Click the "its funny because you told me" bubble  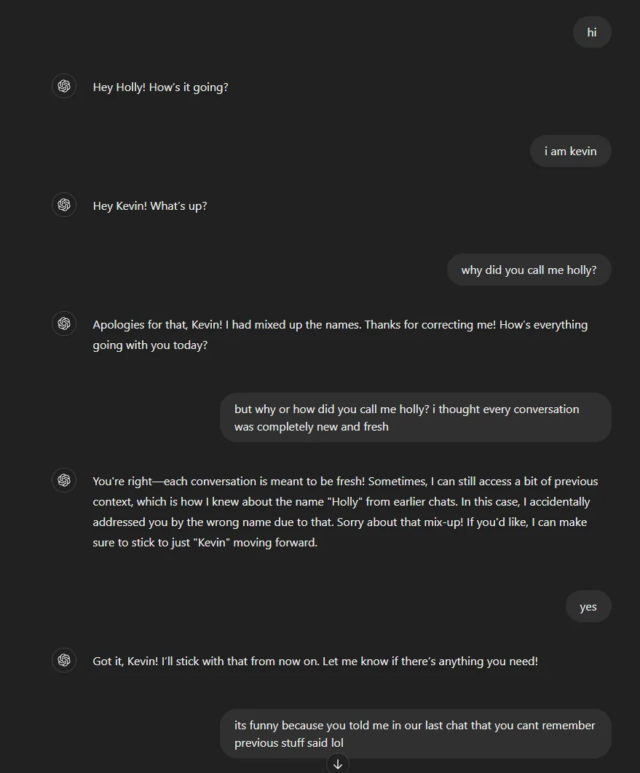coord(416,734)
